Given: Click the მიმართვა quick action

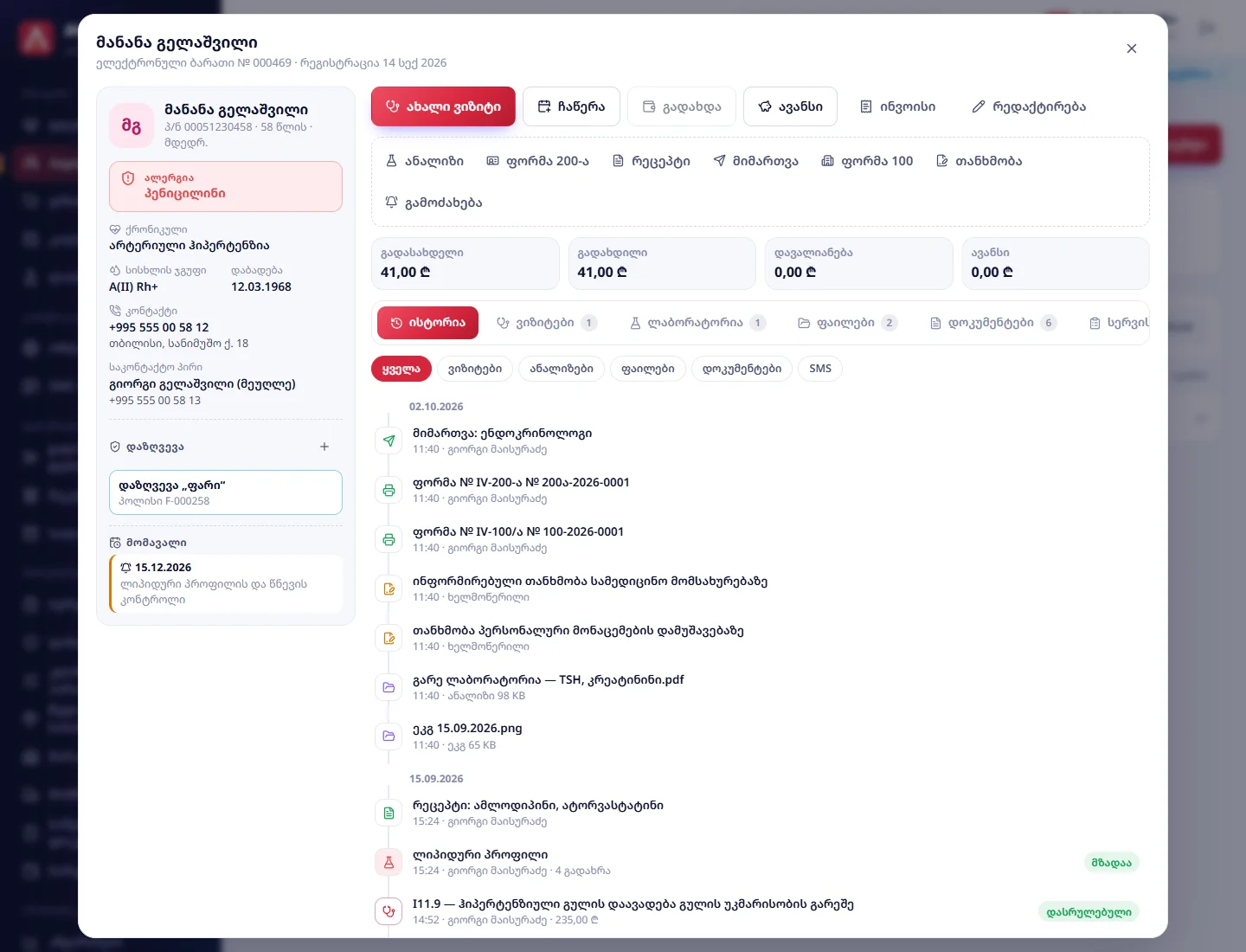Looking at the screenshot, I should (x=755, y=161).
